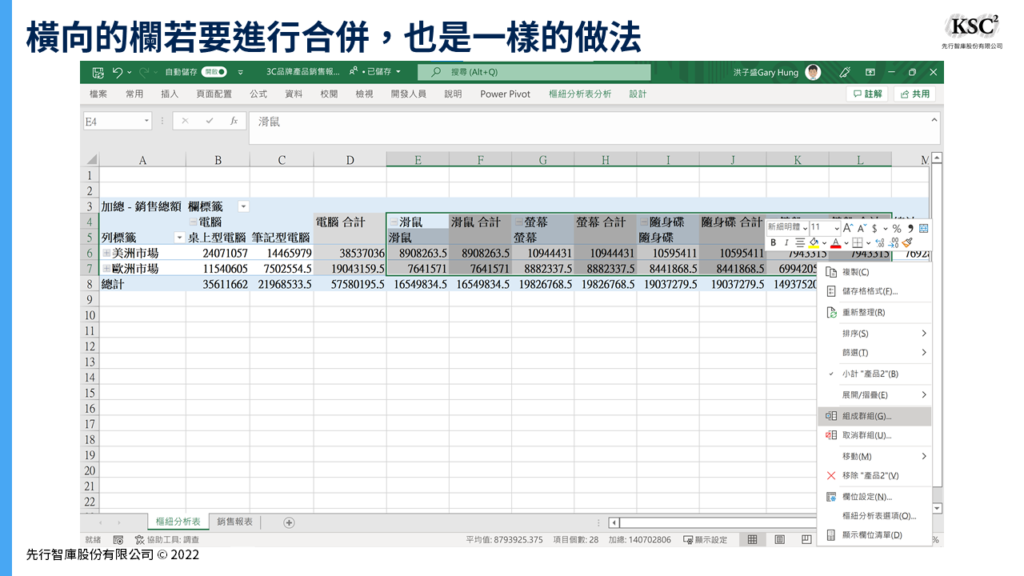
Task: Open the 檢視 View tab
Action: pos(364,94)
